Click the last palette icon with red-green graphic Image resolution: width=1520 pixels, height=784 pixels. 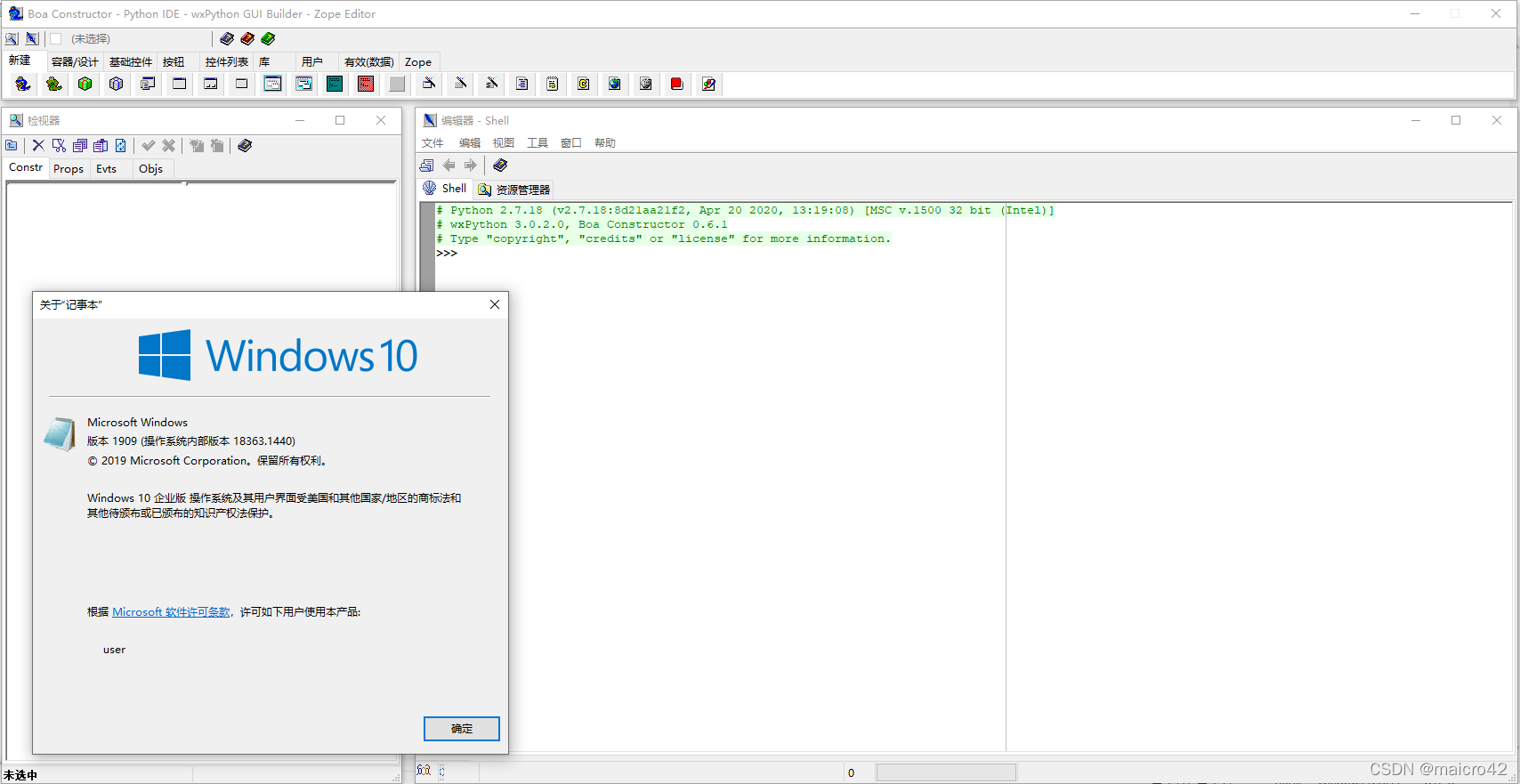(708, 84)
